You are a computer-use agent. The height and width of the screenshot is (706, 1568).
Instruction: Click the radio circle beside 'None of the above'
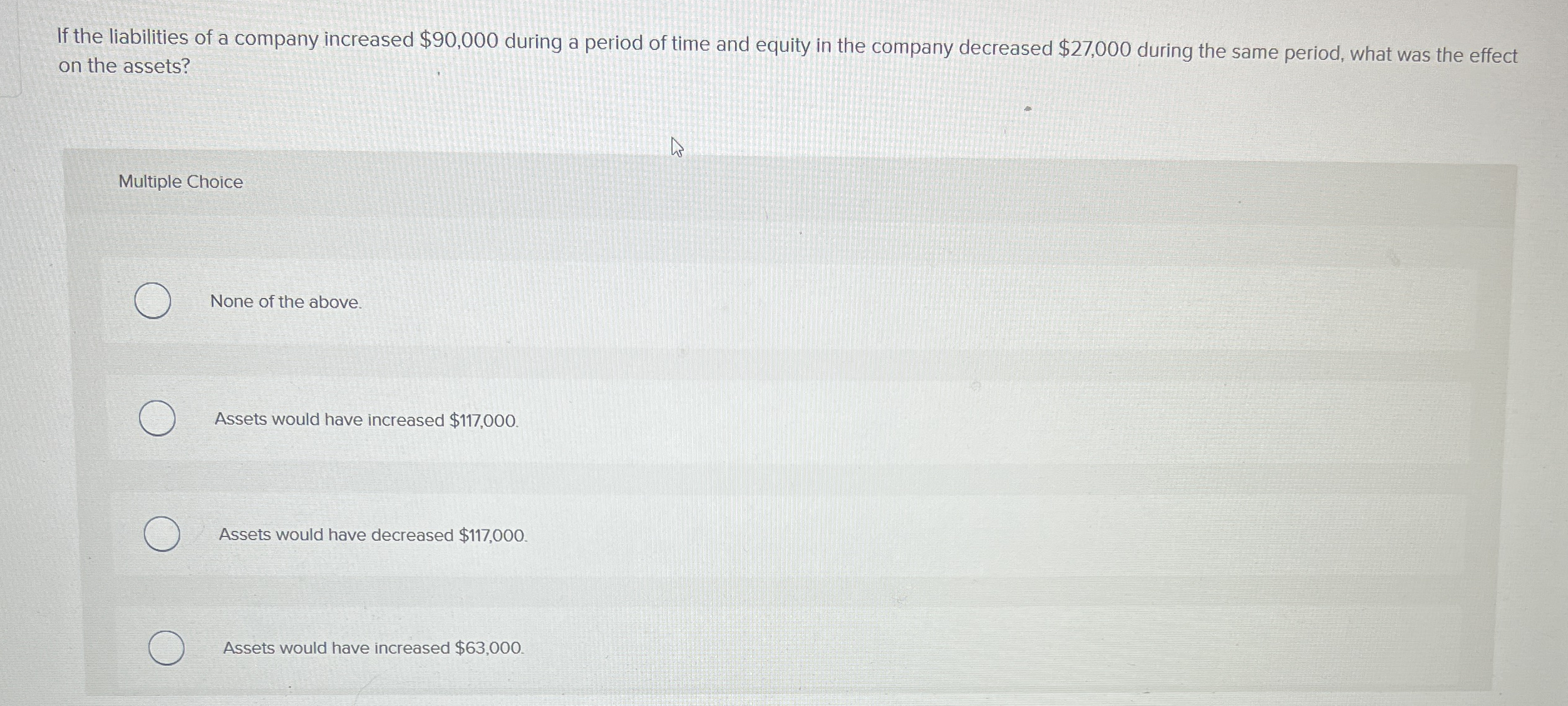pos(153,301)
